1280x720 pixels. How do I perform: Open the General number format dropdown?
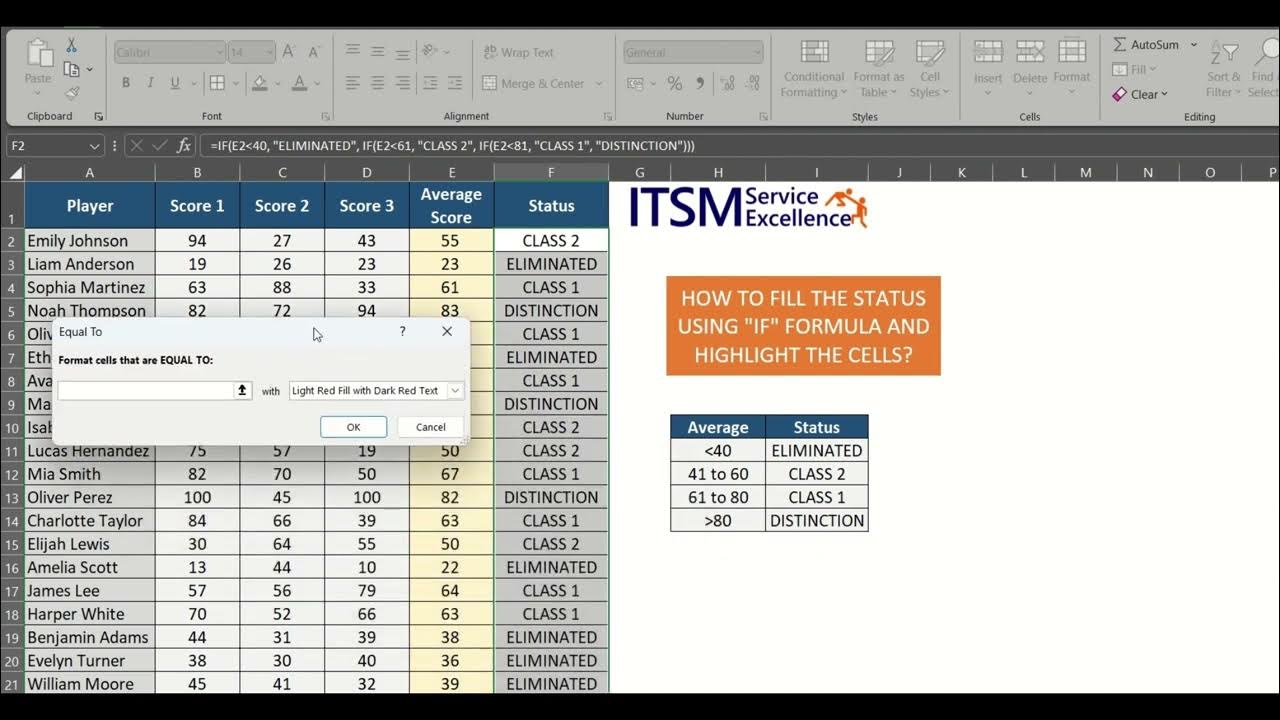click(x=758, y=52)
